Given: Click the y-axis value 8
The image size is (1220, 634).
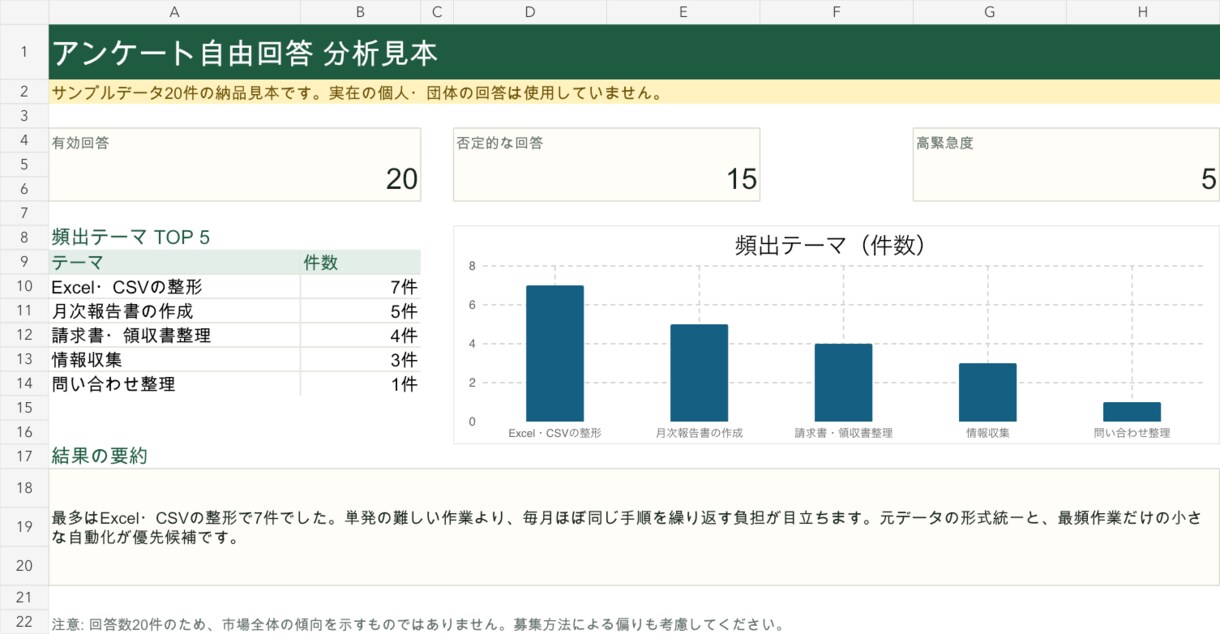Looking at the screenshot, I should coord(472,266).
